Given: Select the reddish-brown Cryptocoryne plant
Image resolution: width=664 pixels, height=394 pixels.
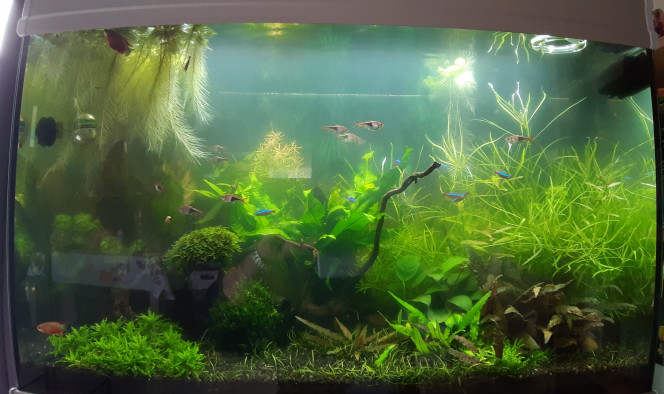Looking at the screenshot, I should pyautogui.click(x=546, y=314).
